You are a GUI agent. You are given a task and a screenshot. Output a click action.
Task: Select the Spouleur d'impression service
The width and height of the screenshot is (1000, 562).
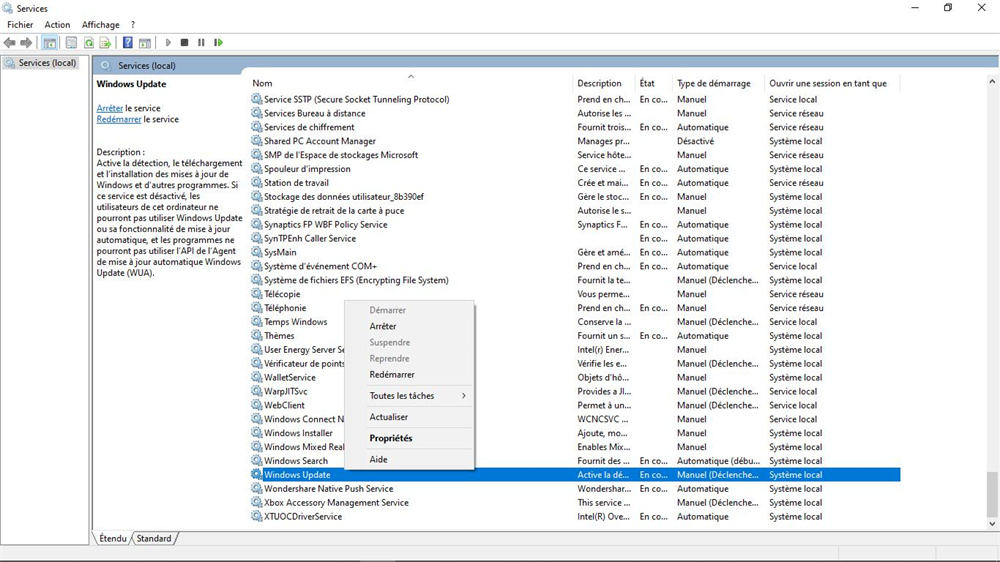click(307, 169)
